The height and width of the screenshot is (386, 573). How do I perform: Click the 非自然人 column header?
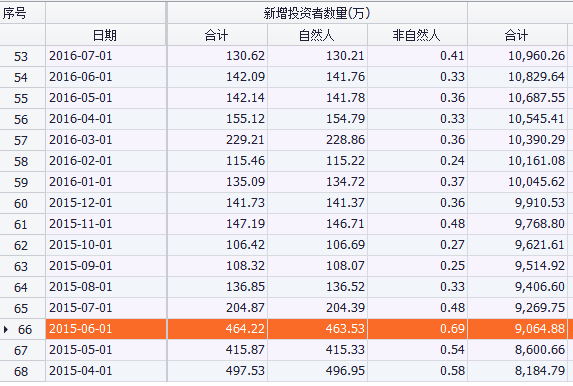pyautogui.click(x=417, y=35)
